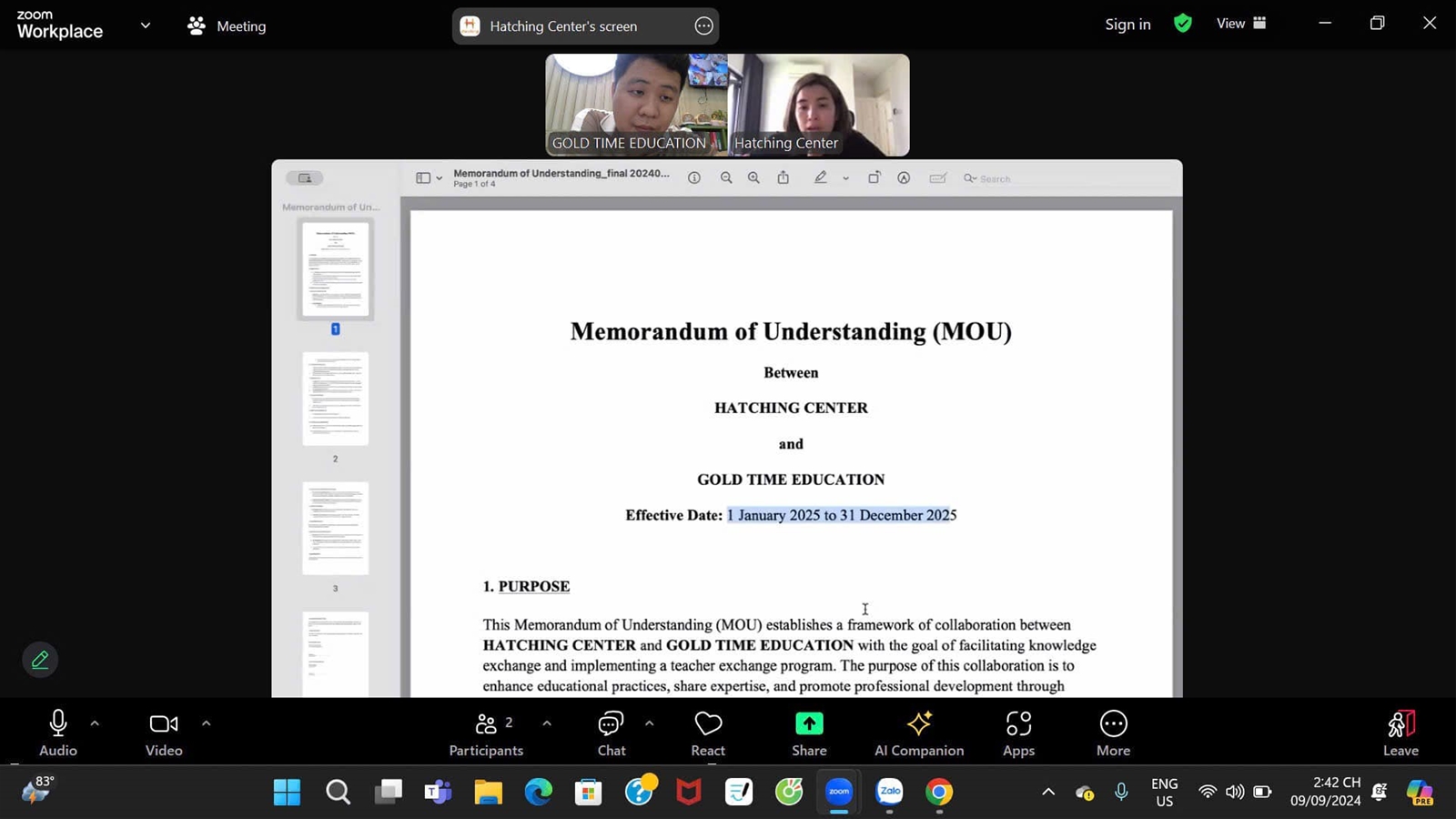The width and height of the screenshot is (1456, 819).
Task: Open the Apps panel
Action: click(1018, 733)
